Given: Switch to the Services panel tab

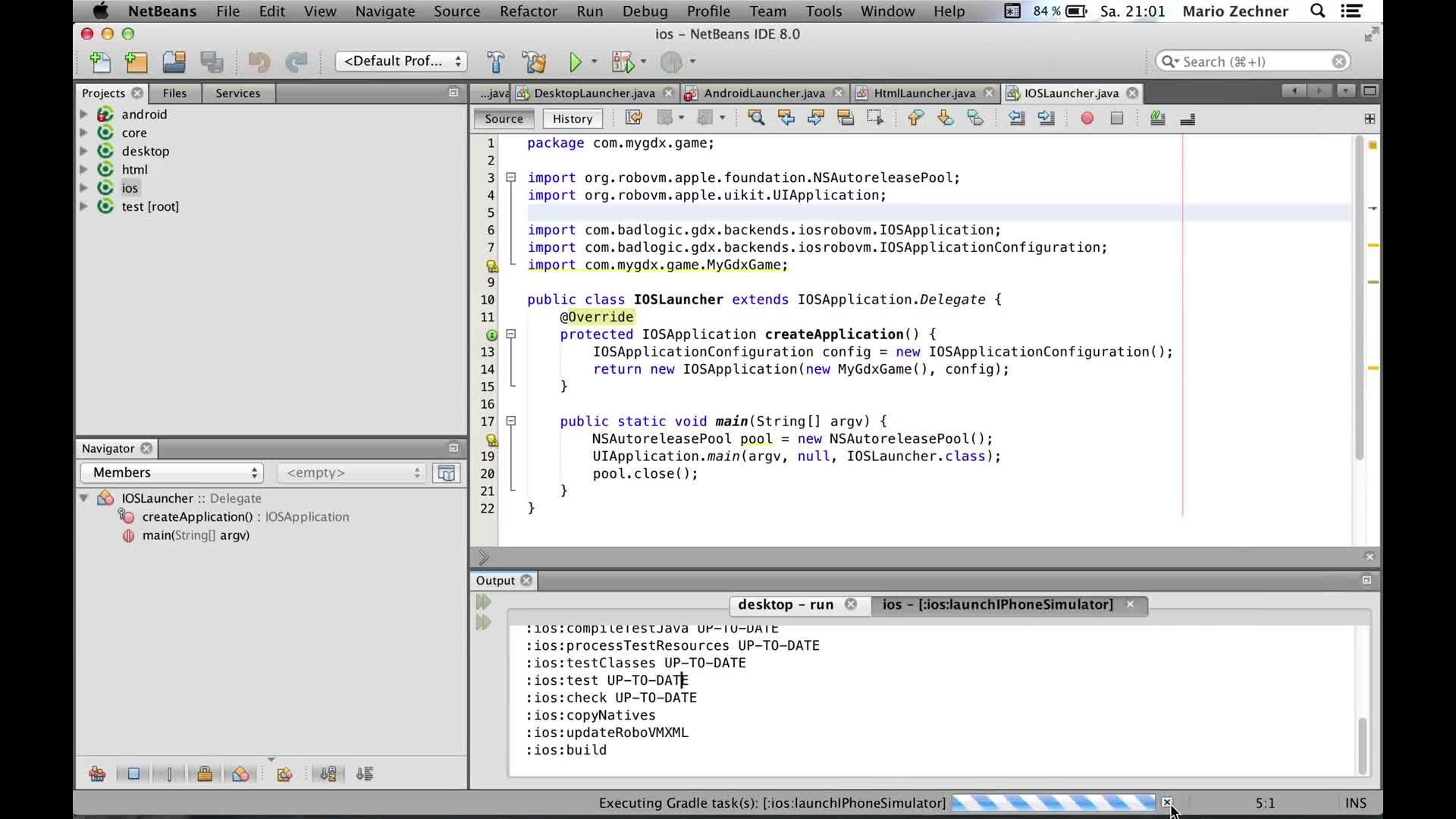Looking at the screenshot, I should [237, 93].
